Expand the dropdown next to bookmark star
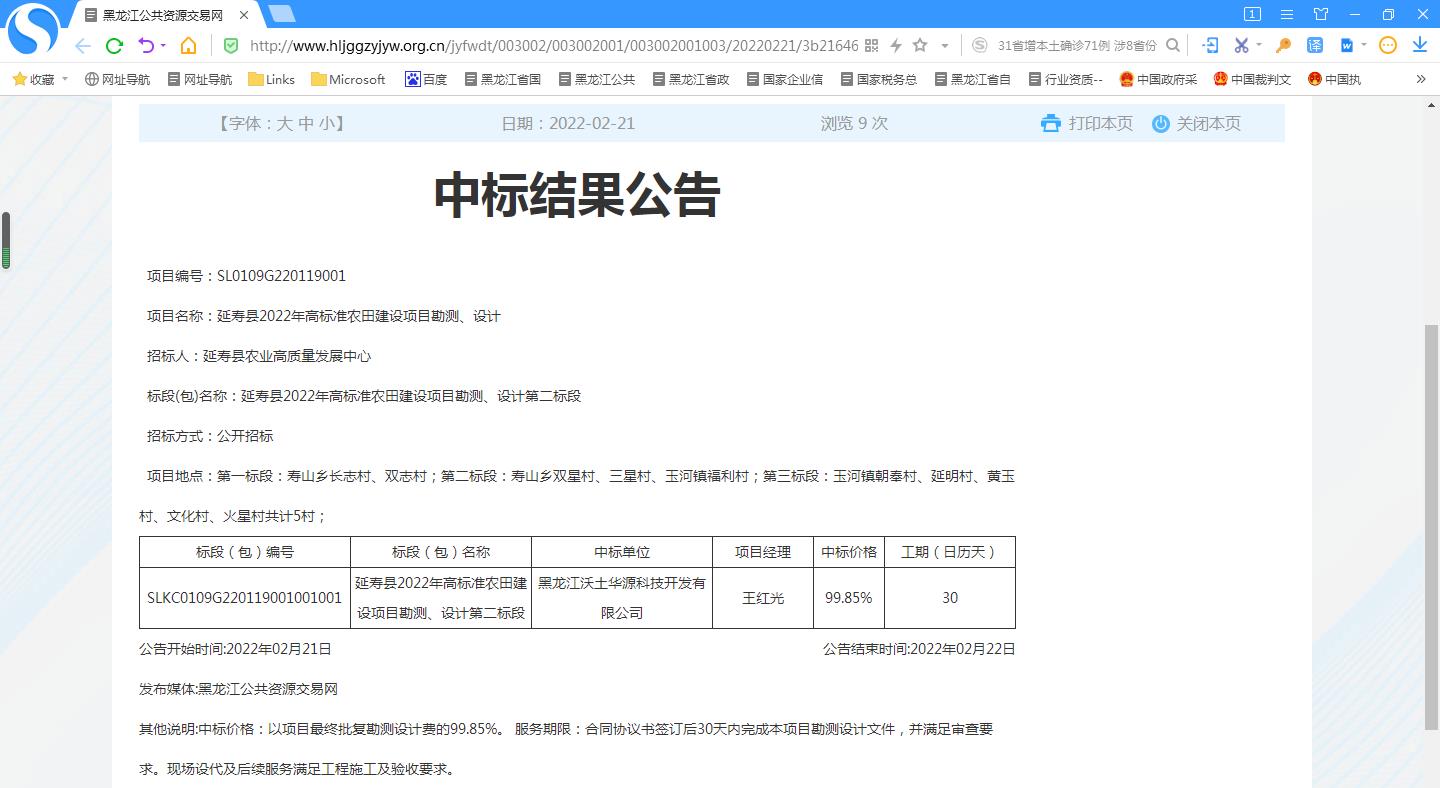The image size is (1440, 788). (945, 45)
